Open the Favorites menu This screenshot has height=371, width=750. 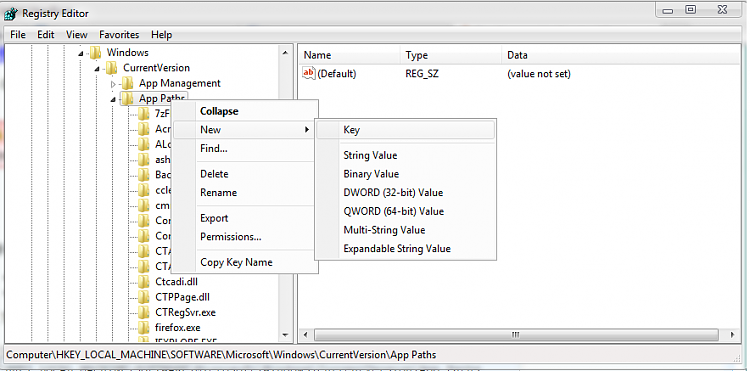coord(119,35)
